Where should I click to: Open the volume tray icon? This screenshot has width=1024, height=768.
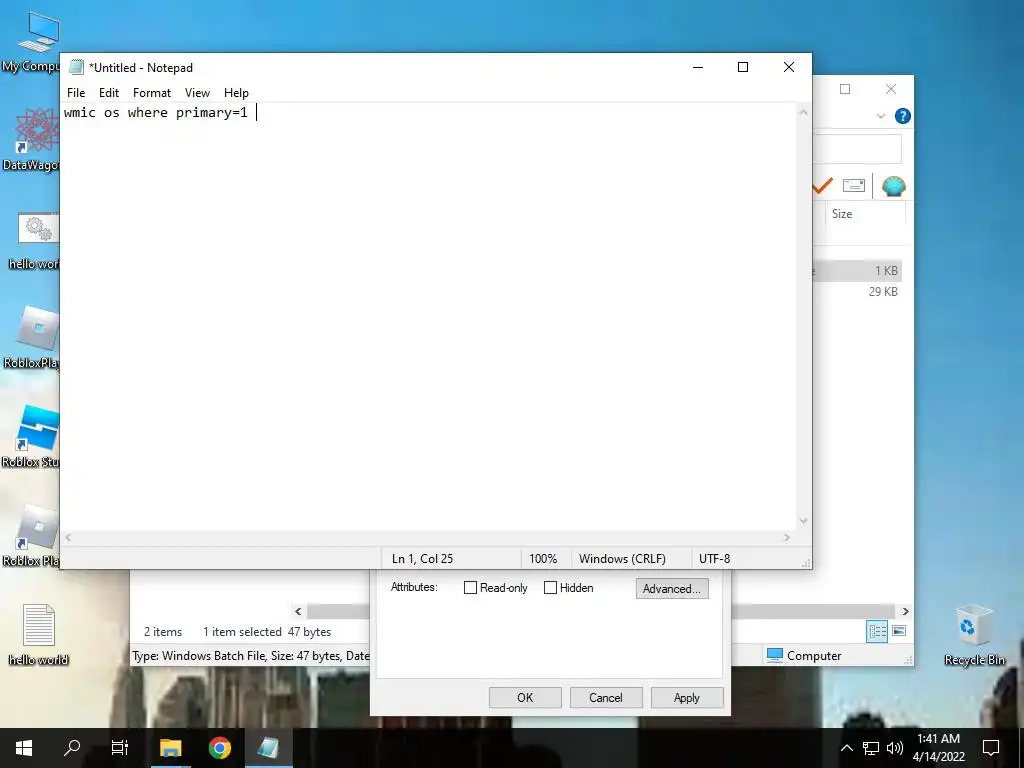coord(895,748)
